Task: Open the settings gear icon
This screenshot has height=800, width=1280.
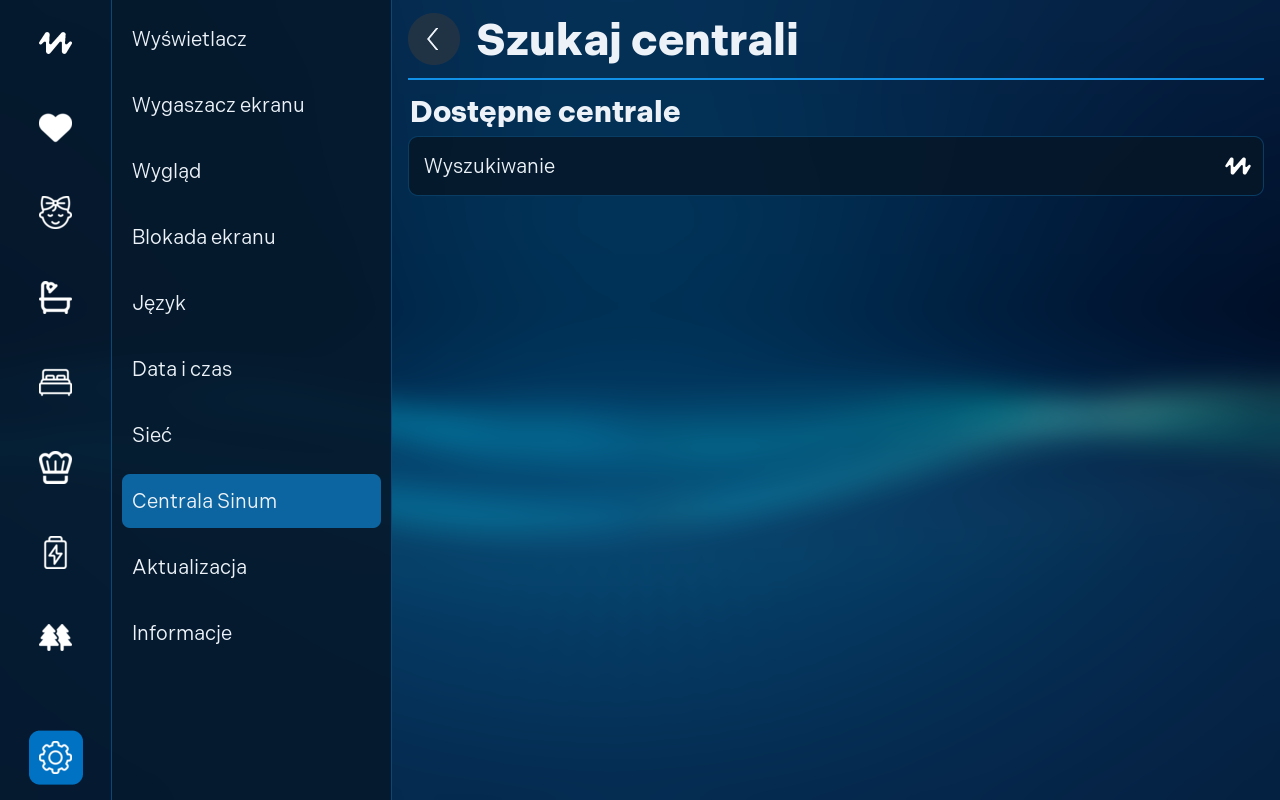Action: tap(56, 758)
